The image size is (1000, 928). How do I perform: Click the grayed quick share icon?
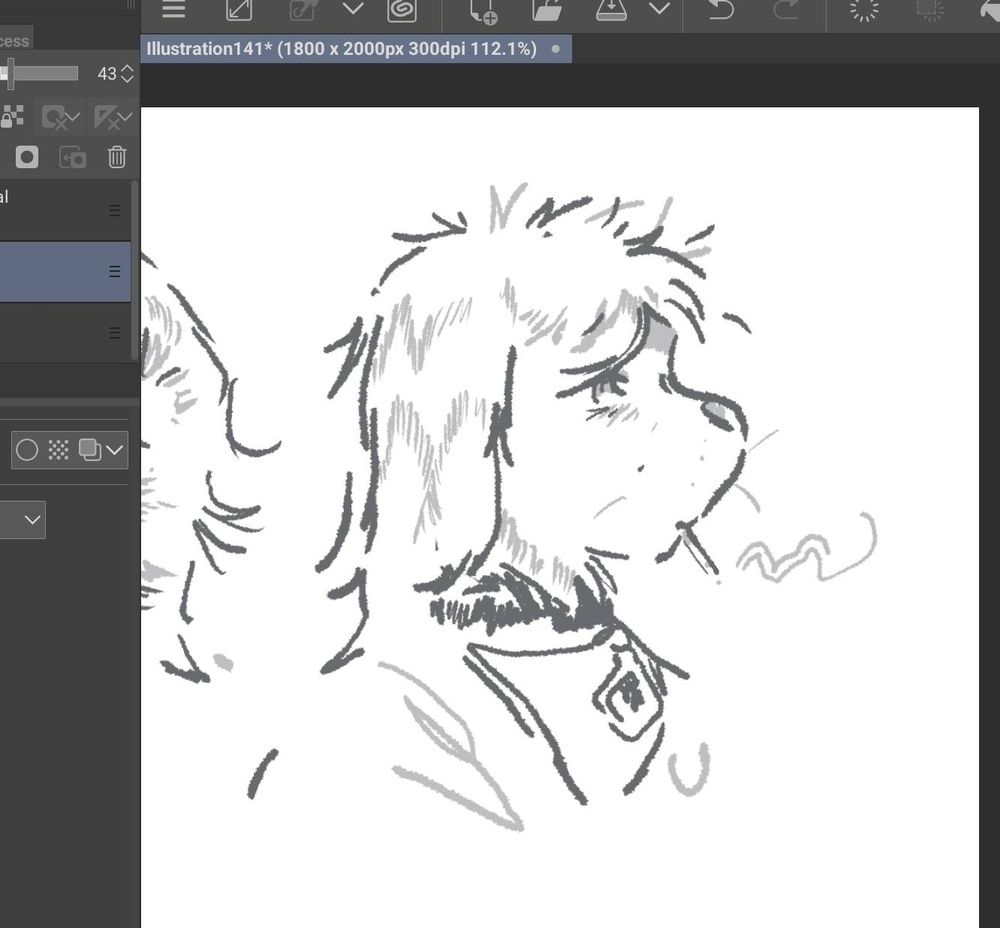(x=302, y=10)
